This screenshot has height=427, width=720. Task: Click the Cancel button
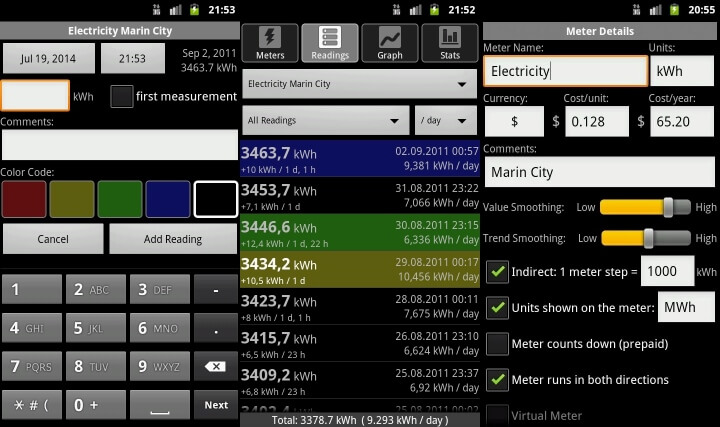pos(53,239)
